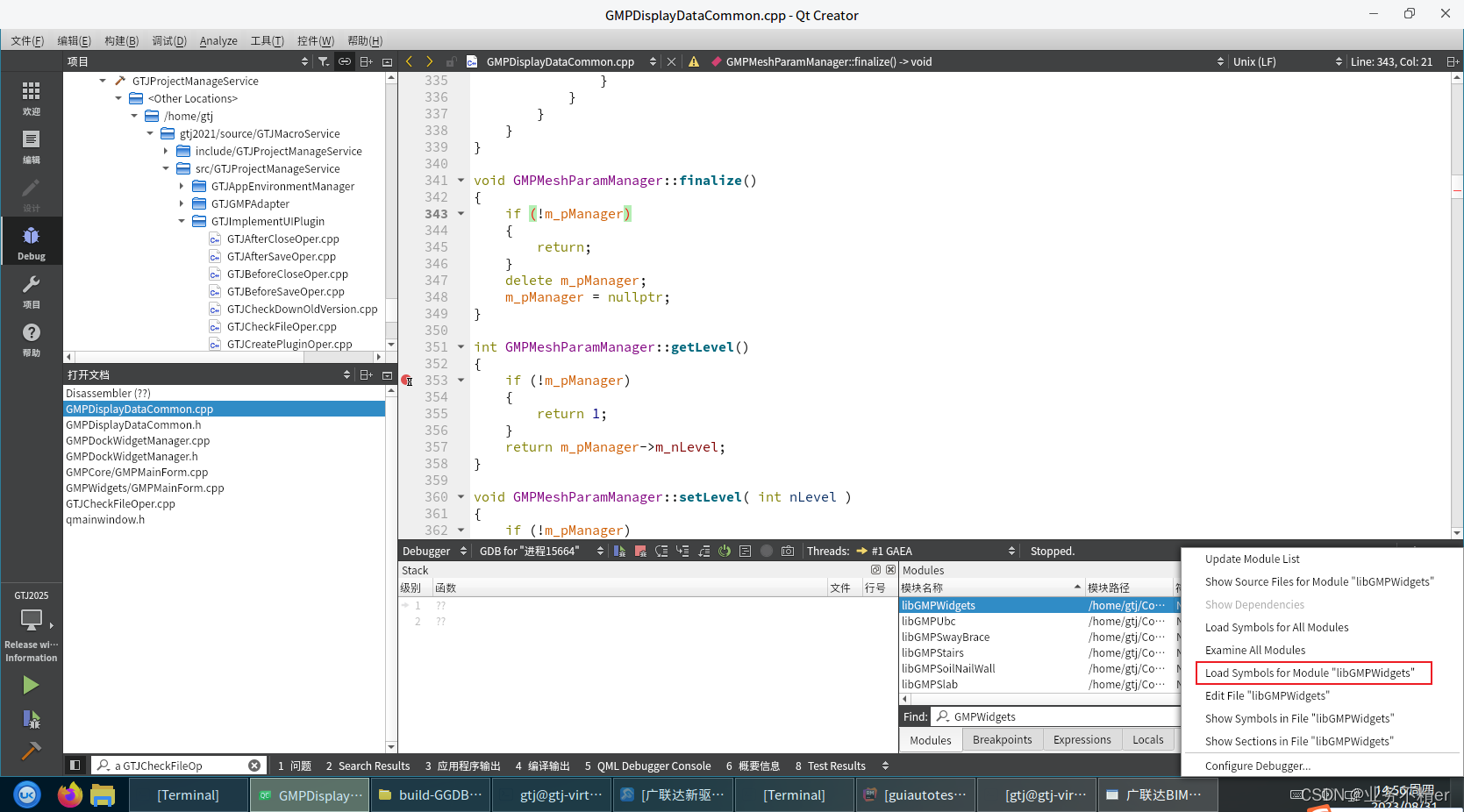Click the Find field containing GMPWidgets
1464x812 pixels.
[1055, 716]
